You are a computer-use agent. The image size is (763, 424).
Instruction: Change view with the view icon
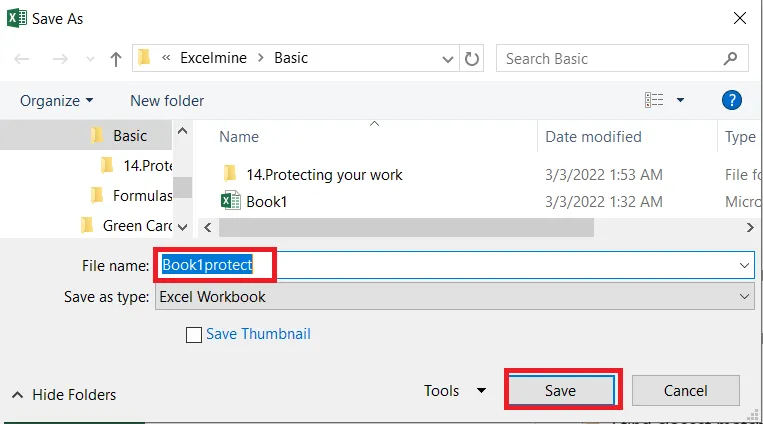tap(654, 100)
